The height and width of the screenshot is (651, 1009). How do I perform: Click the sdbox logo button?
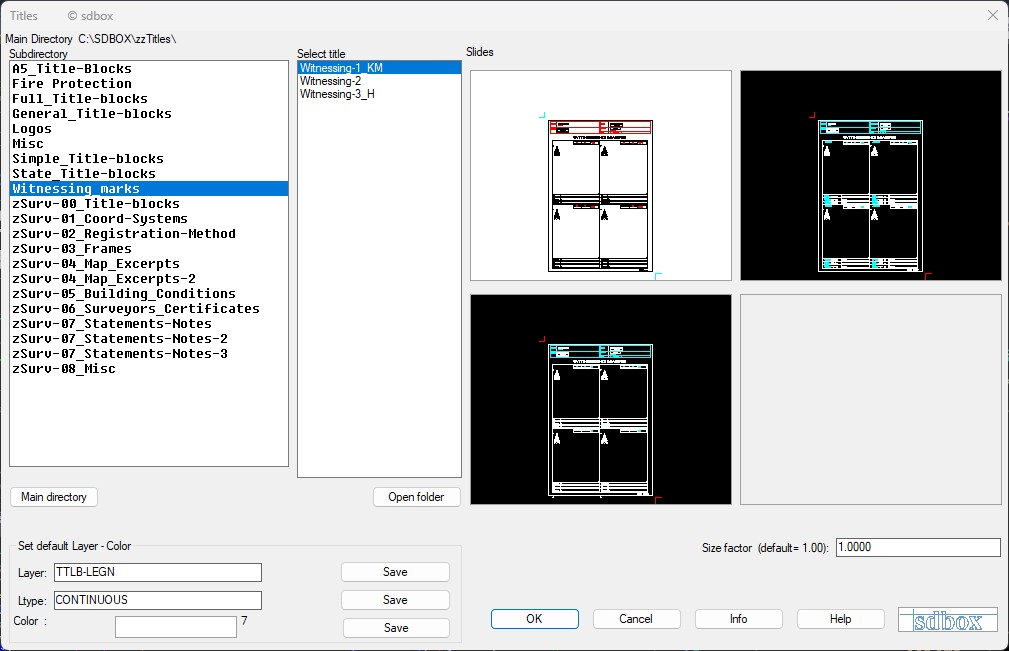pyautogui.click(x=948, y=619)
